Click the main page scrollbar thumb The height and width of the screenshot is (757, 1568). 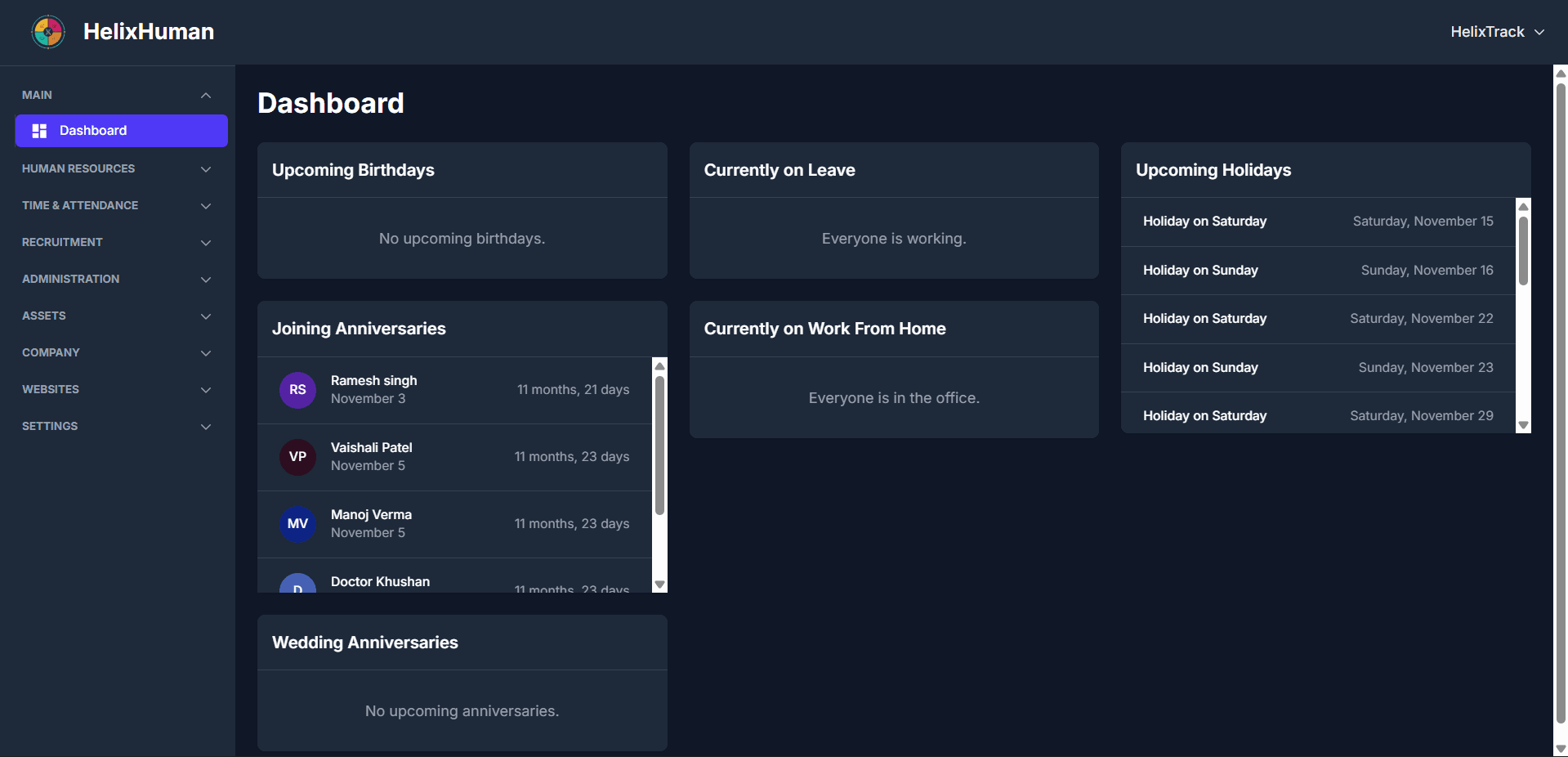pos(1561,403)
